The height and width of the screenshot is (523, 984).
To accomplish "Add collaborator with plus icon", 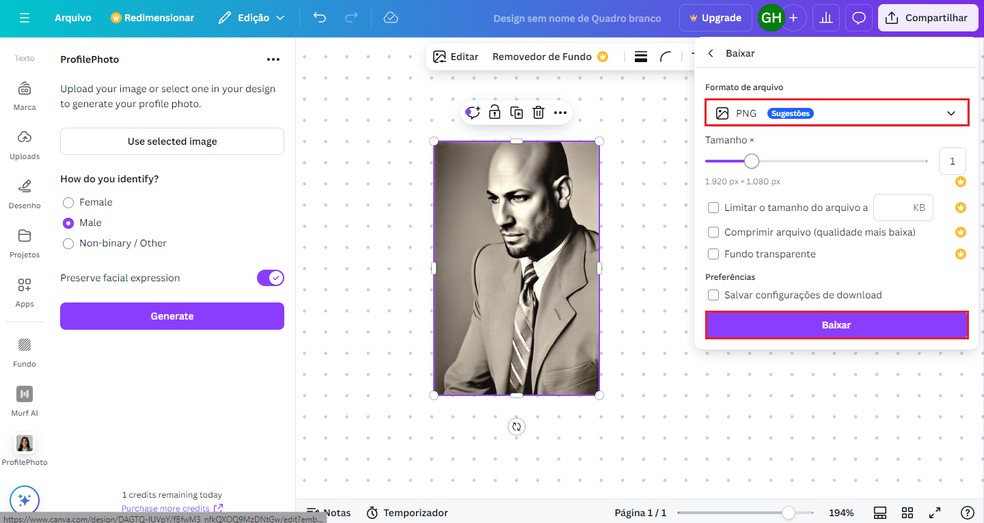I will 793,18.
